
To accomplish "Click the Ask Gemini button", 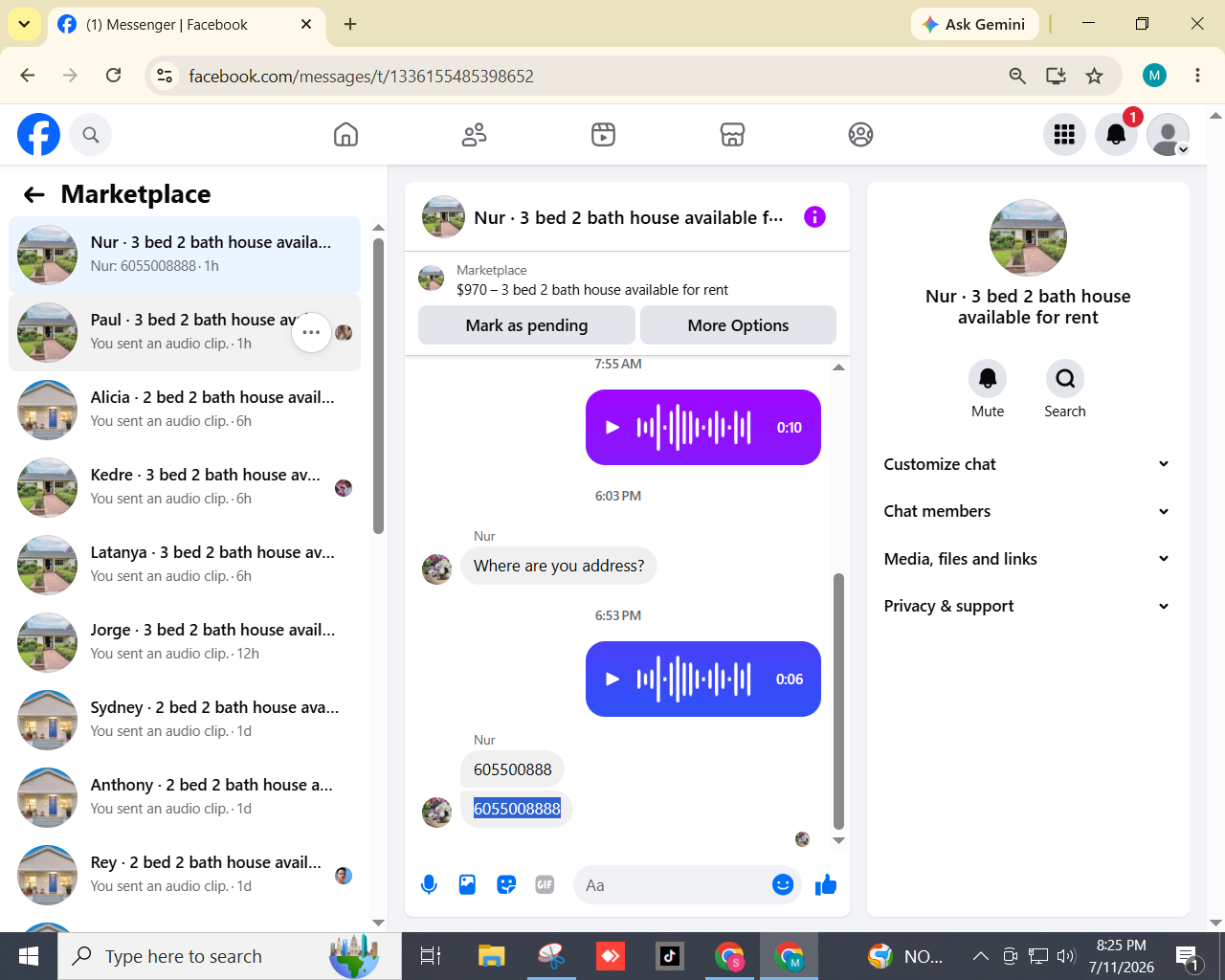I will (974, 24).
